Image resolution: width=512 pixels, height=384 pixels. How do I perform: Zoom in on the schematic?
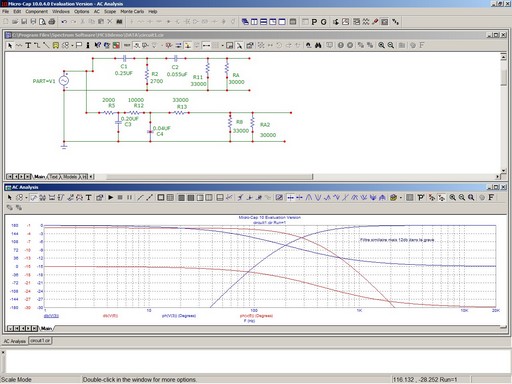click(381, 45)
